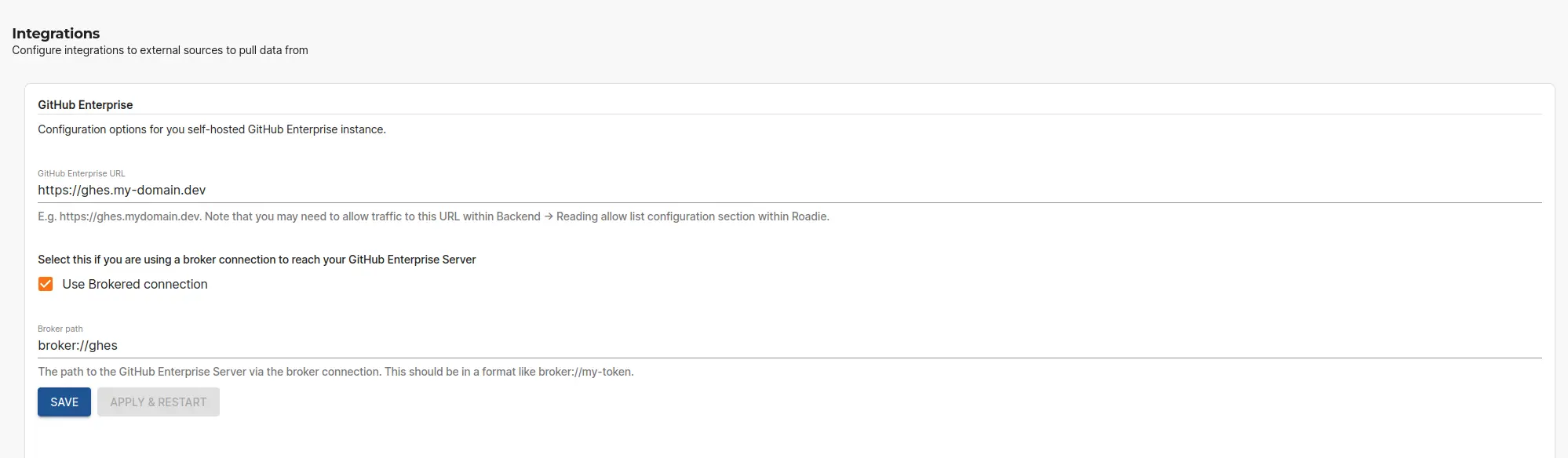Click the https://ghes.my-domain.dev URL text

click(x=122, y=190)
